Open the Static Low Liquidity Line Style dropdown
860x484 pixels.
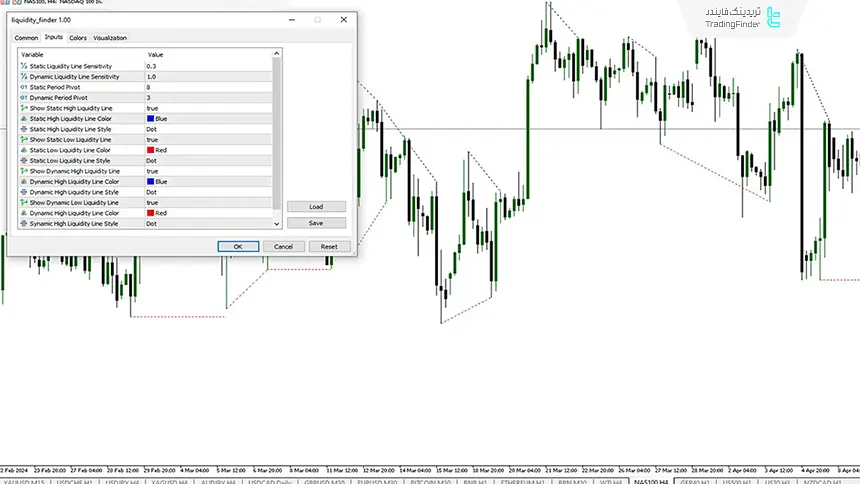(x=152, y=160)
